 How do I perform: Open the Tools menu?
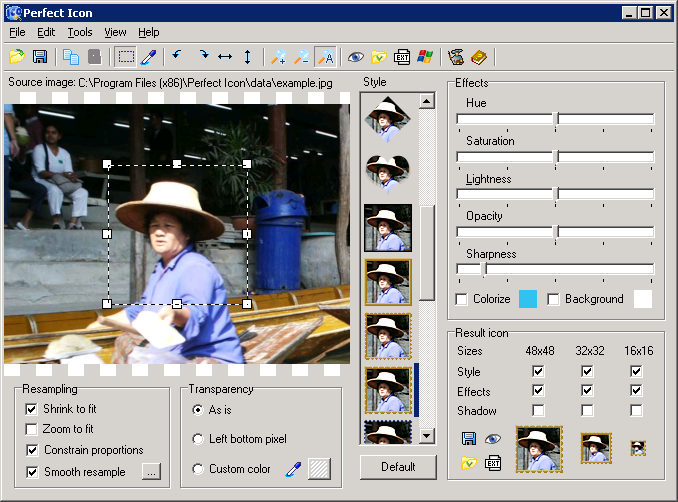coord(79,32)
